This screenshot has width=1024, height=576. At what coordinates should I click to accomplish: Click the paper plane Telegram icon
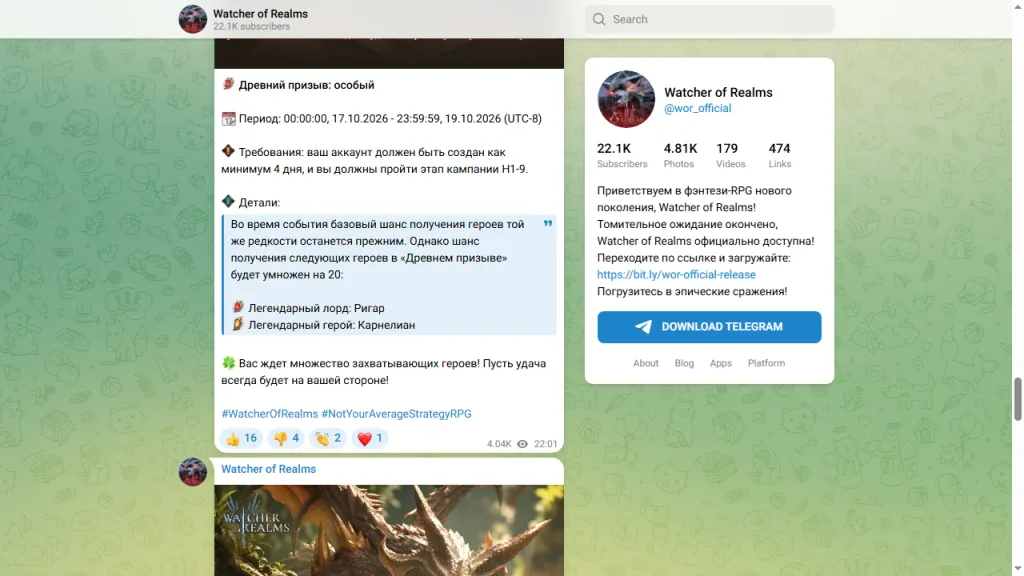(643, 327)
